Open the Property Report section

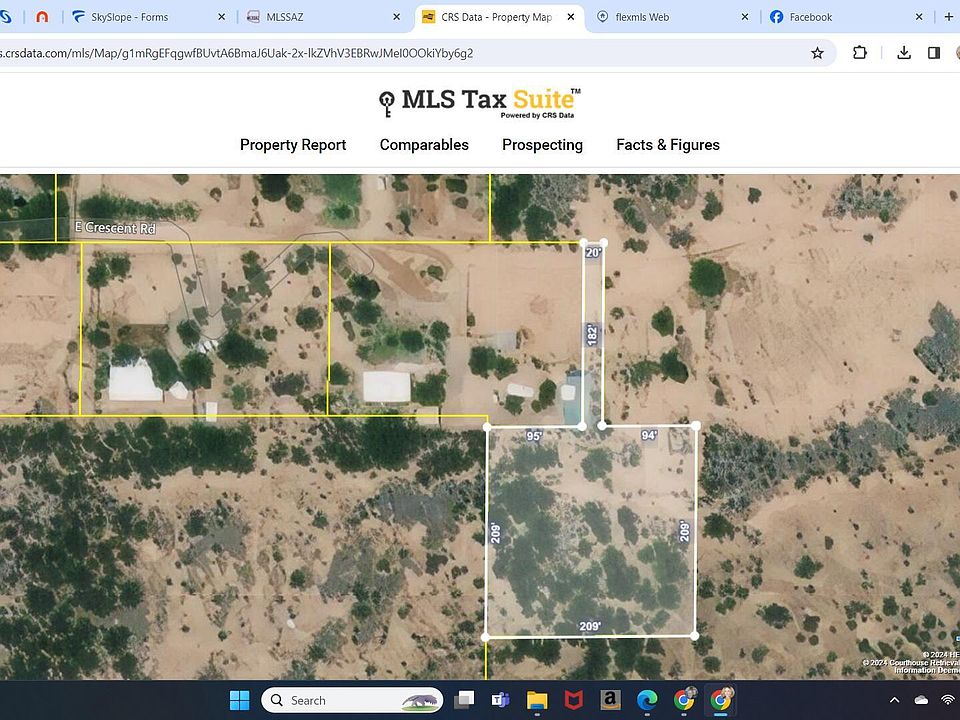point(292,145)
